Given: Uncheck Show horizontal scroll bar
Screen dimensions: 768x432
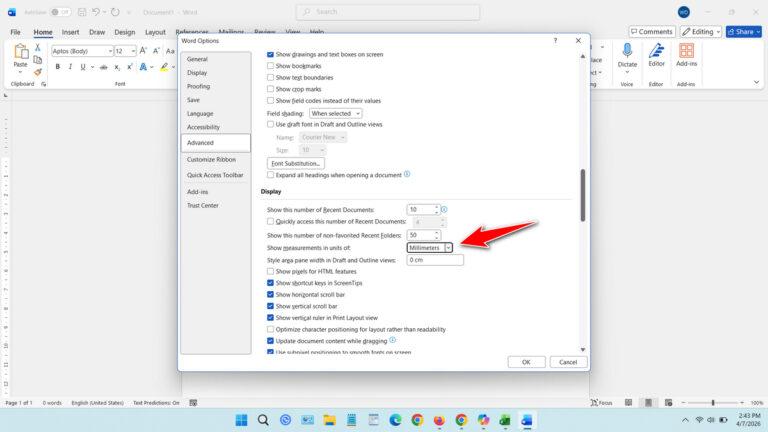Looking at the screenshot, I should coord(270,295).
